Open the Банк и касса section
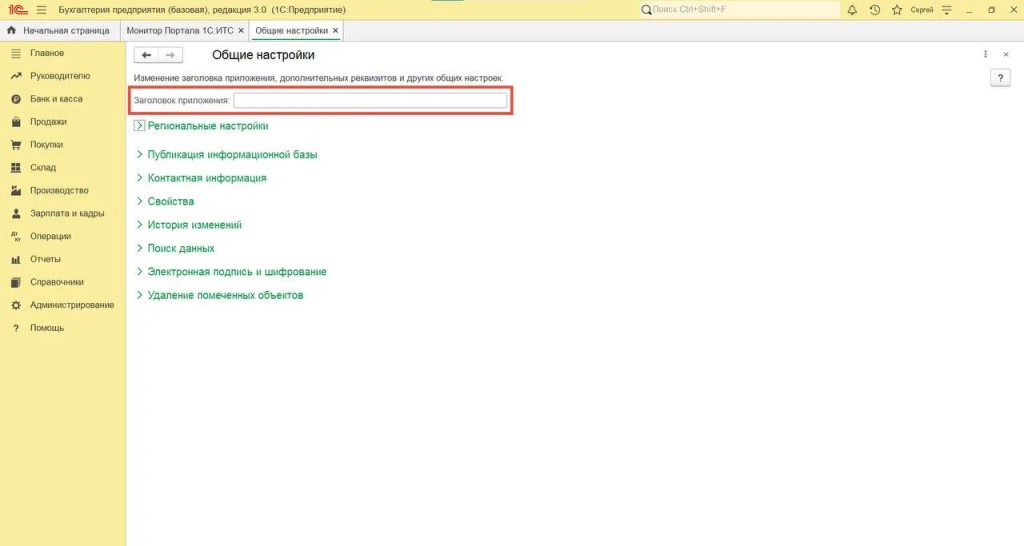Viewport: 1024px width, 546px height. (x=56, y=99)
